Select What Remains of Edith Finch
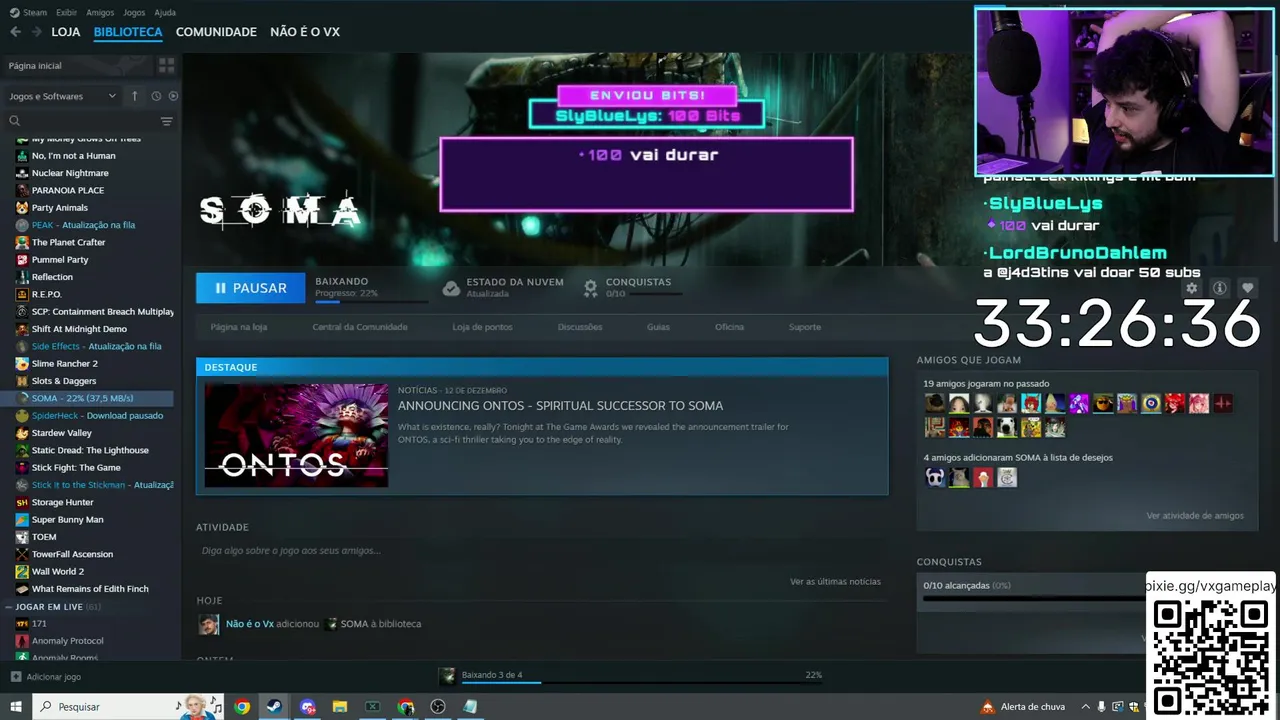The height and width of the screenshot is (720, 1280). [x=90, y=589]
